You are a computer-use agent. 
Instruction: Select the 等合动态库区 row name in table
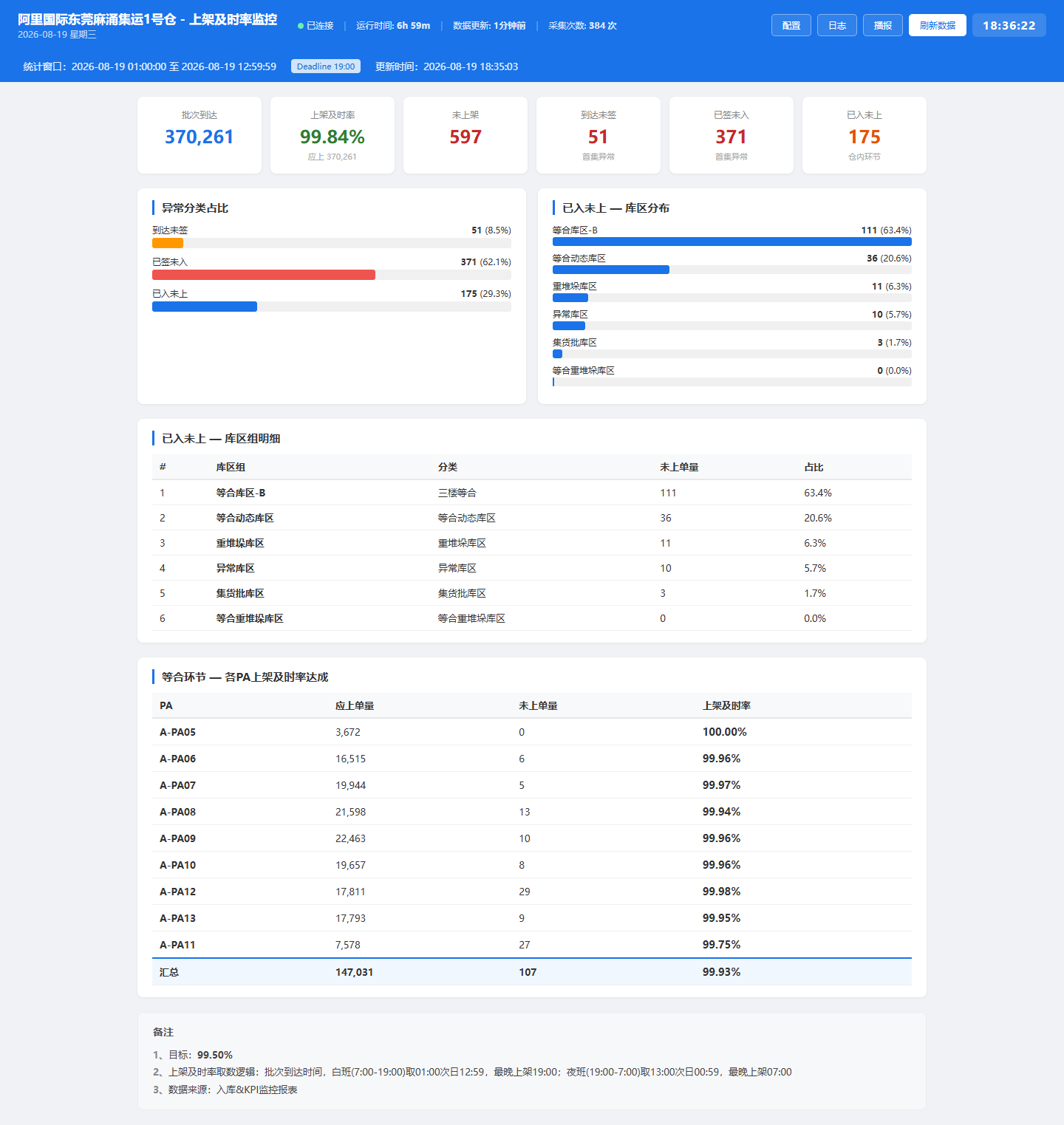pos(245,518)
